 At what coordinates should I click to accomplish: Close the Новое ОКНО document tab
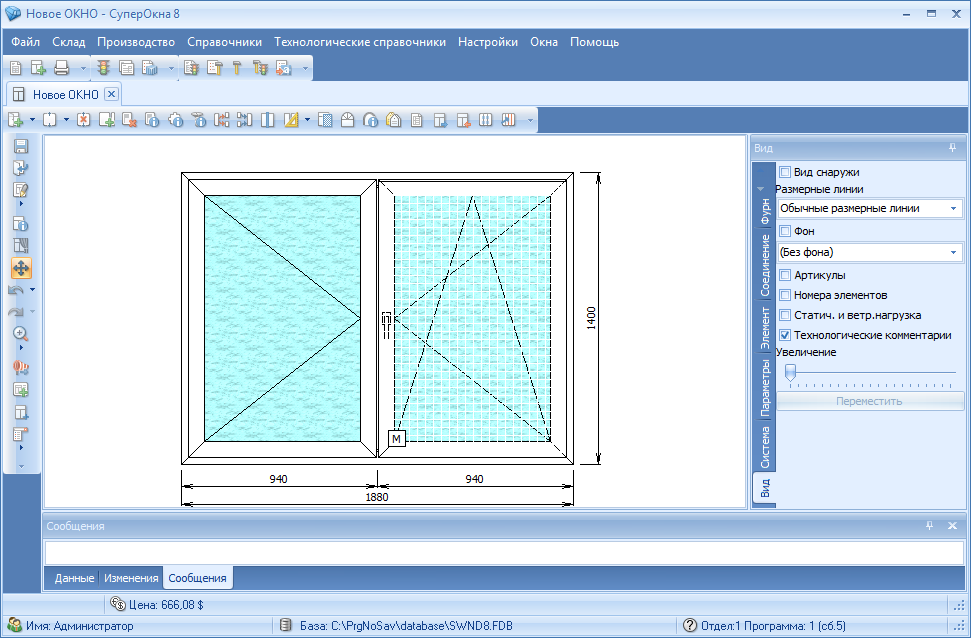(111, 94)
